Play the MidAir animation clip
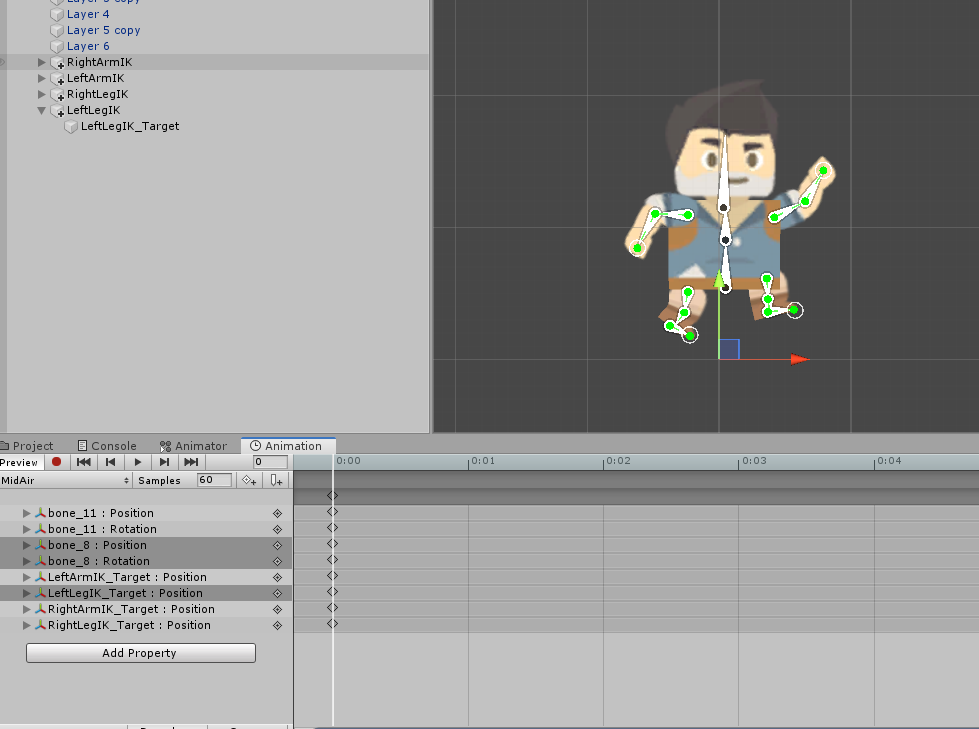Viewport: 979px width, 729px height. pos(137,462)
